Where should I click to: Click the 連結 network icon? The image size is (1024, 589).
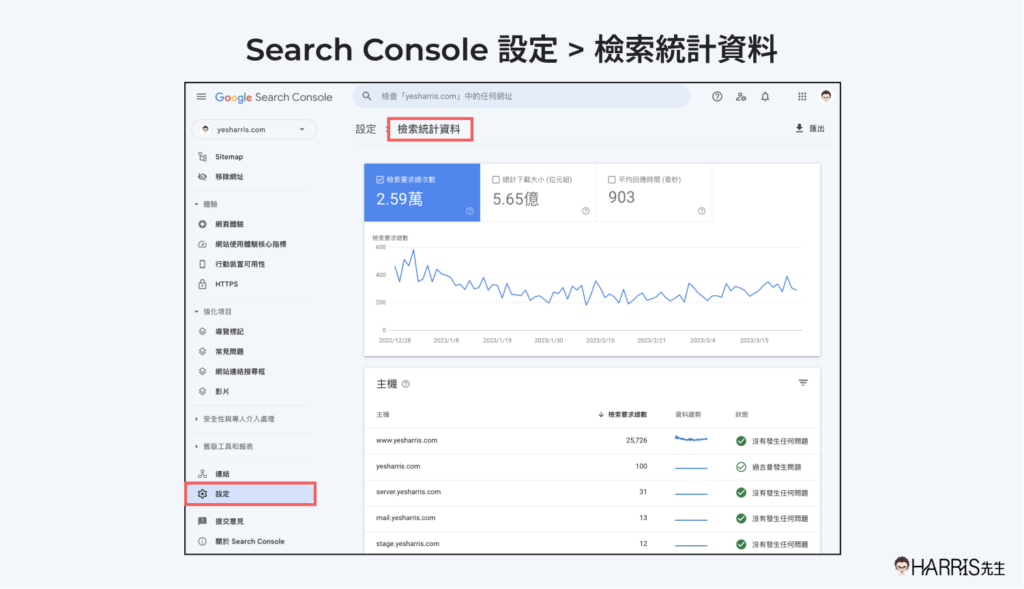[202, 474]
